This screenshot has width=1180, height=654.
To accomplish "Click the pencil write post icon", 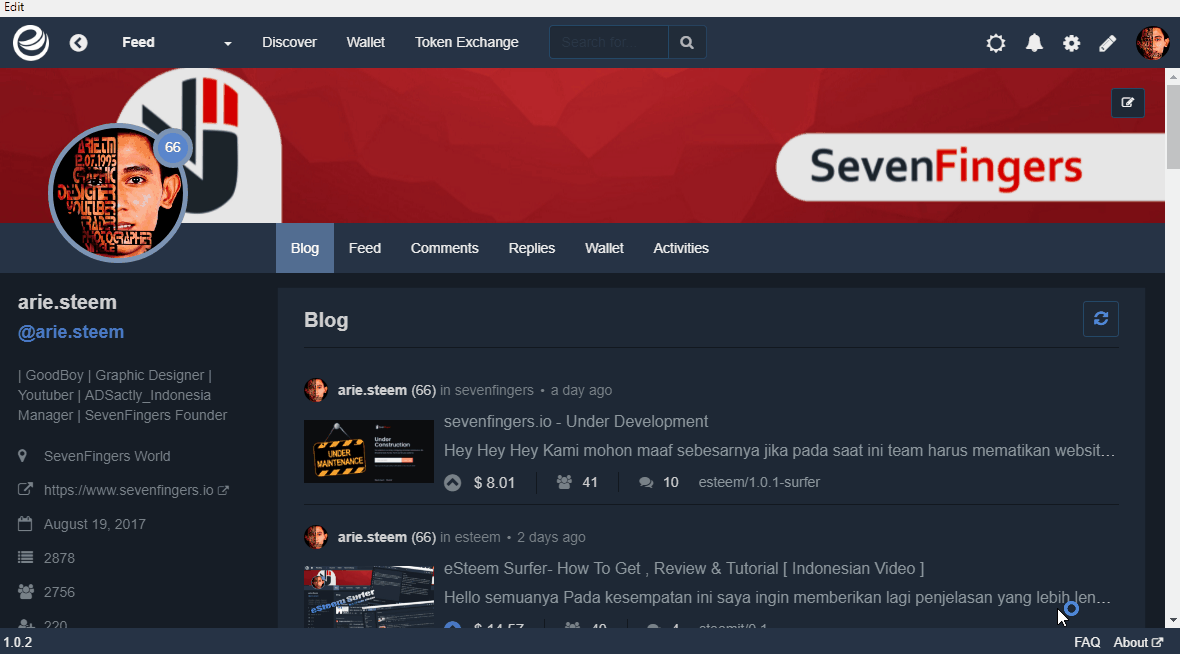I will (x=1108, y=43).
